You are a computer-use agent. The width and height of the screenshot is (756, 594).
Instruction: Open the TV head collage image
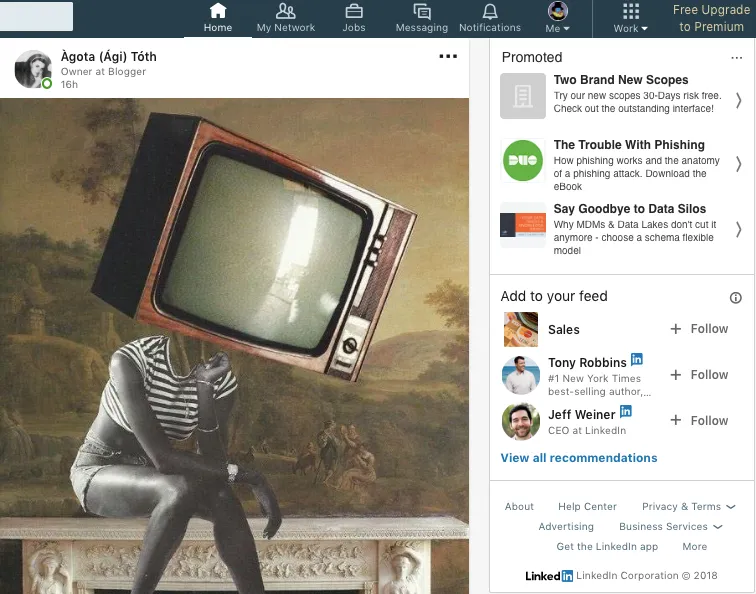click(234, 346)
